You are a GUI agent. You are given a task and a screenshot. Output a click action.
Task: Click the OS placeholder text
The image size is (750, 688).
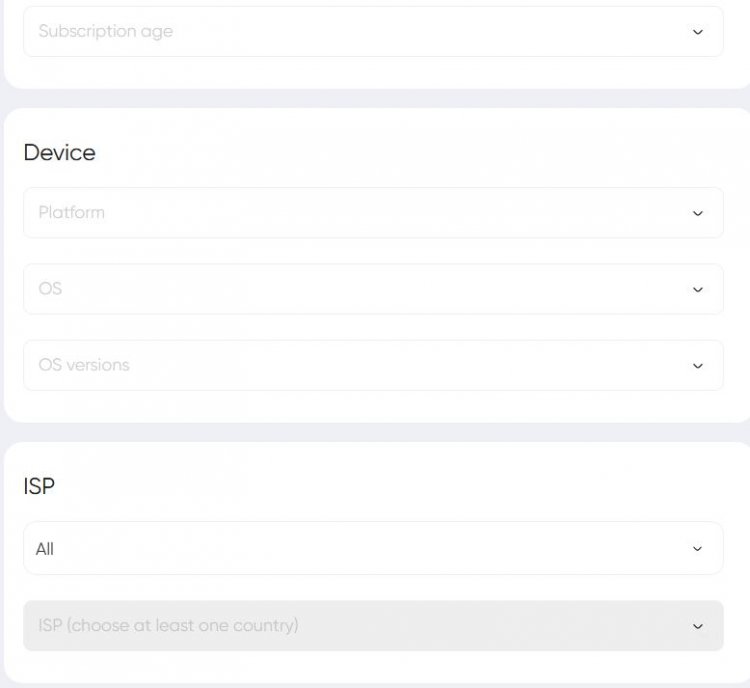pos(50,289)
